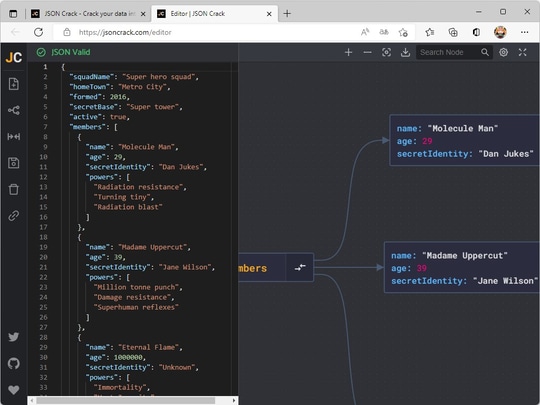
Task: Reload the page with the refresh button
Action: (x=39, y=32)
